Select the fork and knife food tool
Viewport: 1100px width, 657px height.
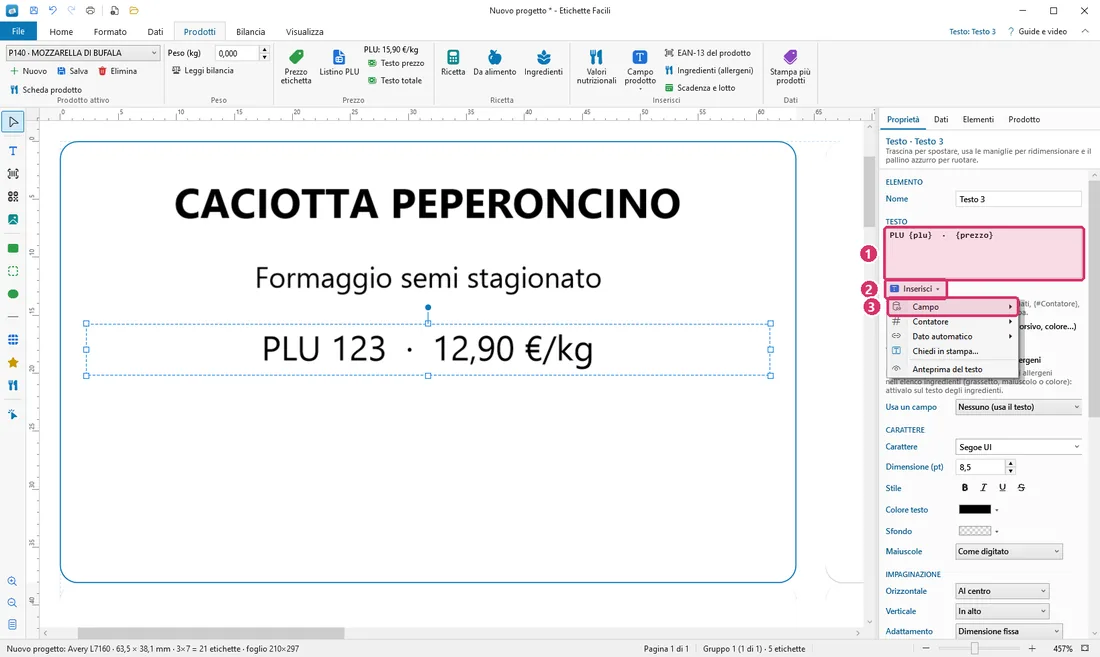(x=13, y=385)
